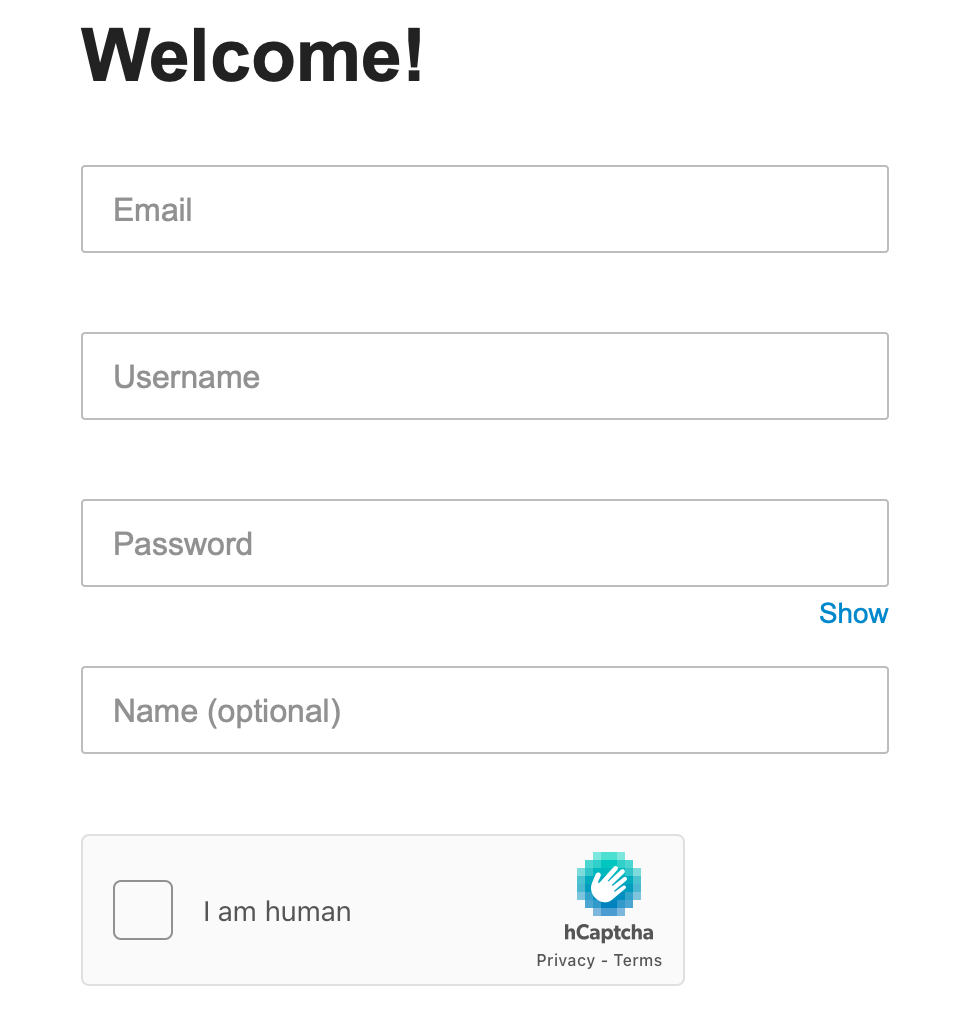Image resolution: width=966 pixels, height=1018 pixels.
Task: Click the 'Welcome!' heading
Action: pos(253,56)
